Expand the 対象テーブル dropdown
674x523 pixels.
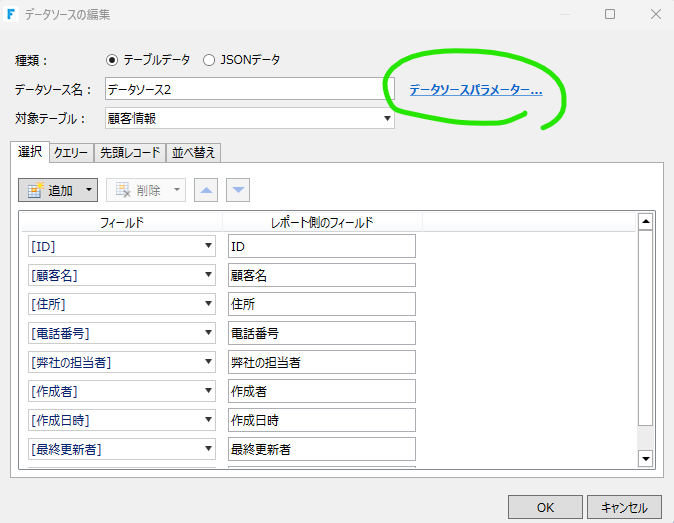click(x=387, y=119)
